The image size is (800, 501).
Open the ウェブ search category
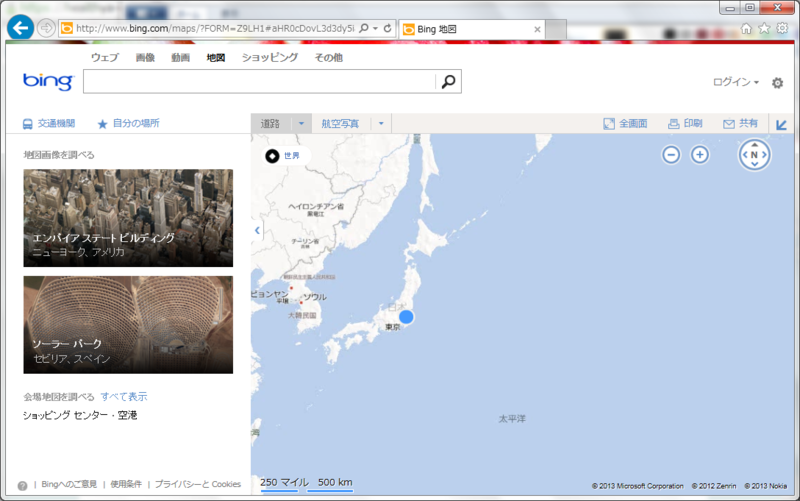(x=105, y=58)
